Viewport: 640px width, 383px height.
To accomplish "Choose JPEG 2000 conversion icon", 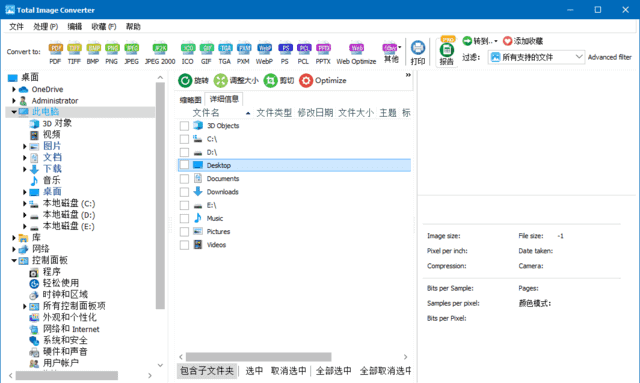I will point(160,53).
